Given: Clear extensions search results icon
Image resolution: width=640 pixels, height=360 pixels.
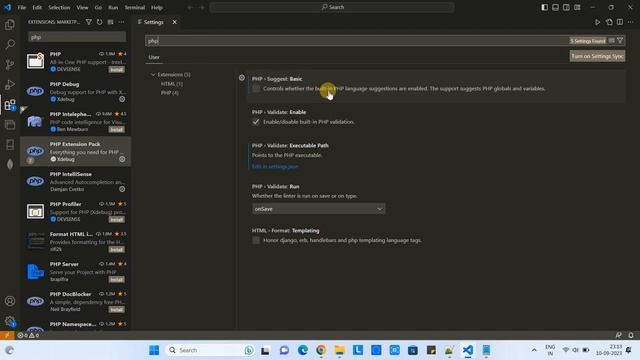Looking at the screenshot, I should (111, 22).
